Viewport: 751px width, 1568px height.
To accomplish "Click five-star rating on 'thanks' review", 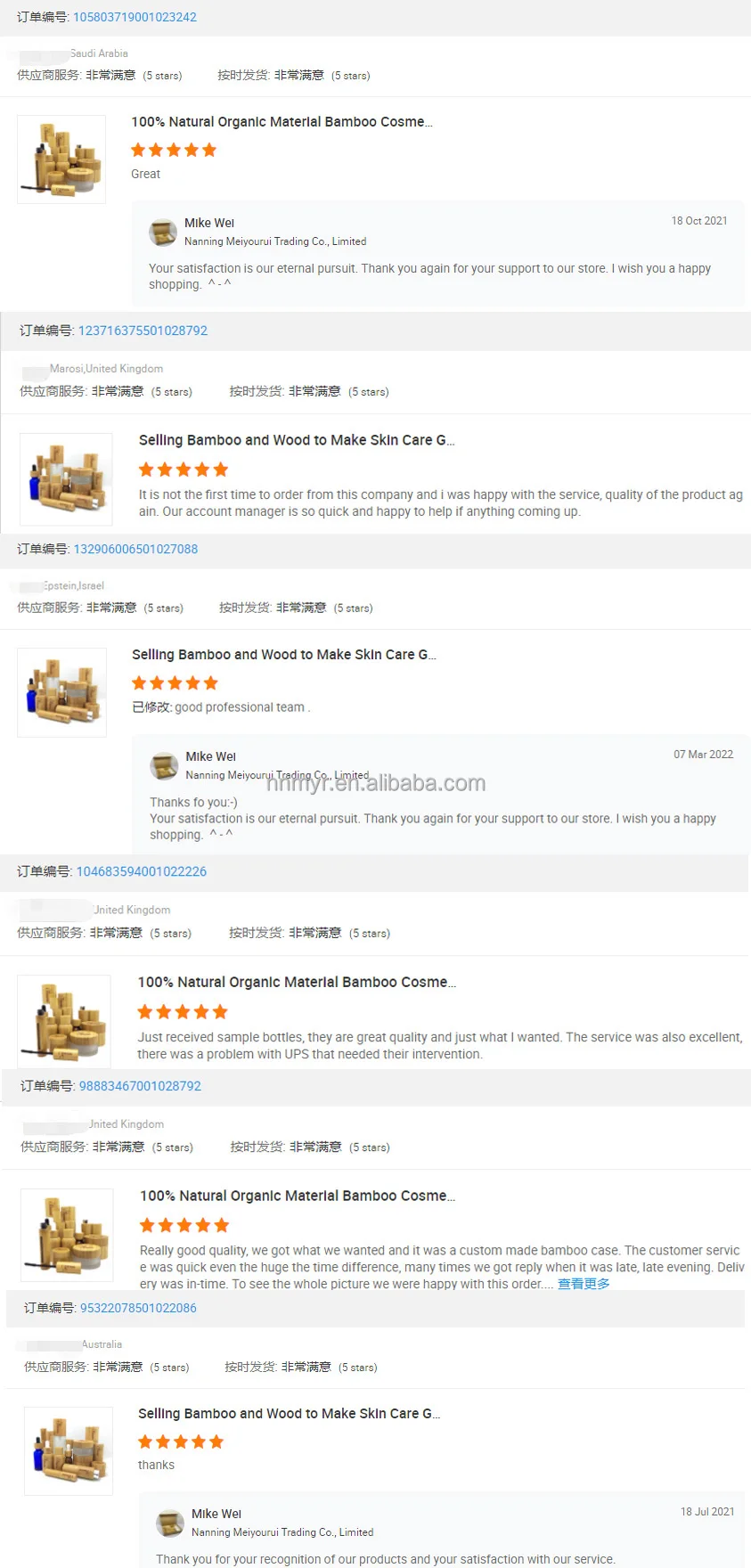I will [181, 1441].
